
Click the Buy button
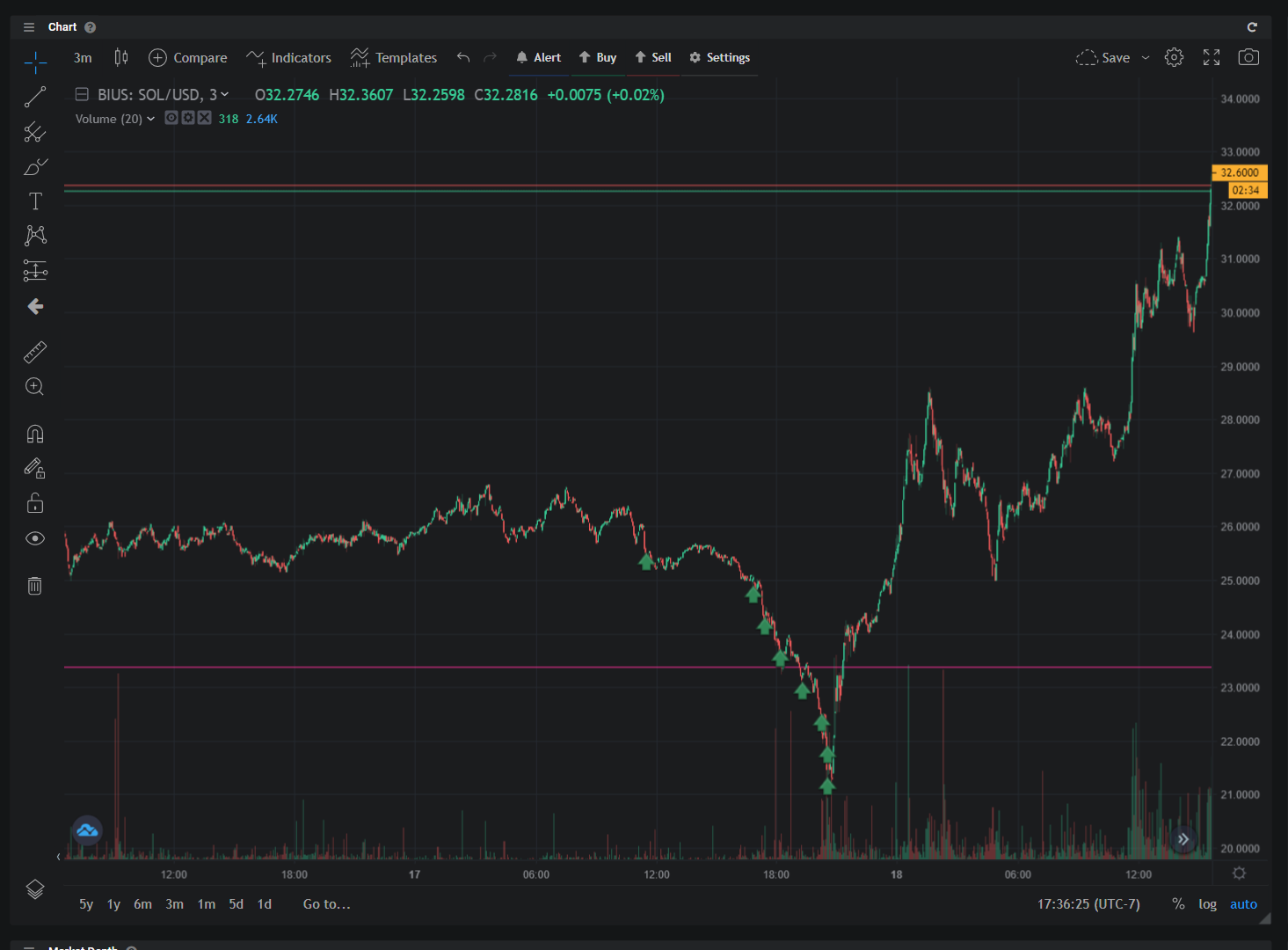pos(598,58)
